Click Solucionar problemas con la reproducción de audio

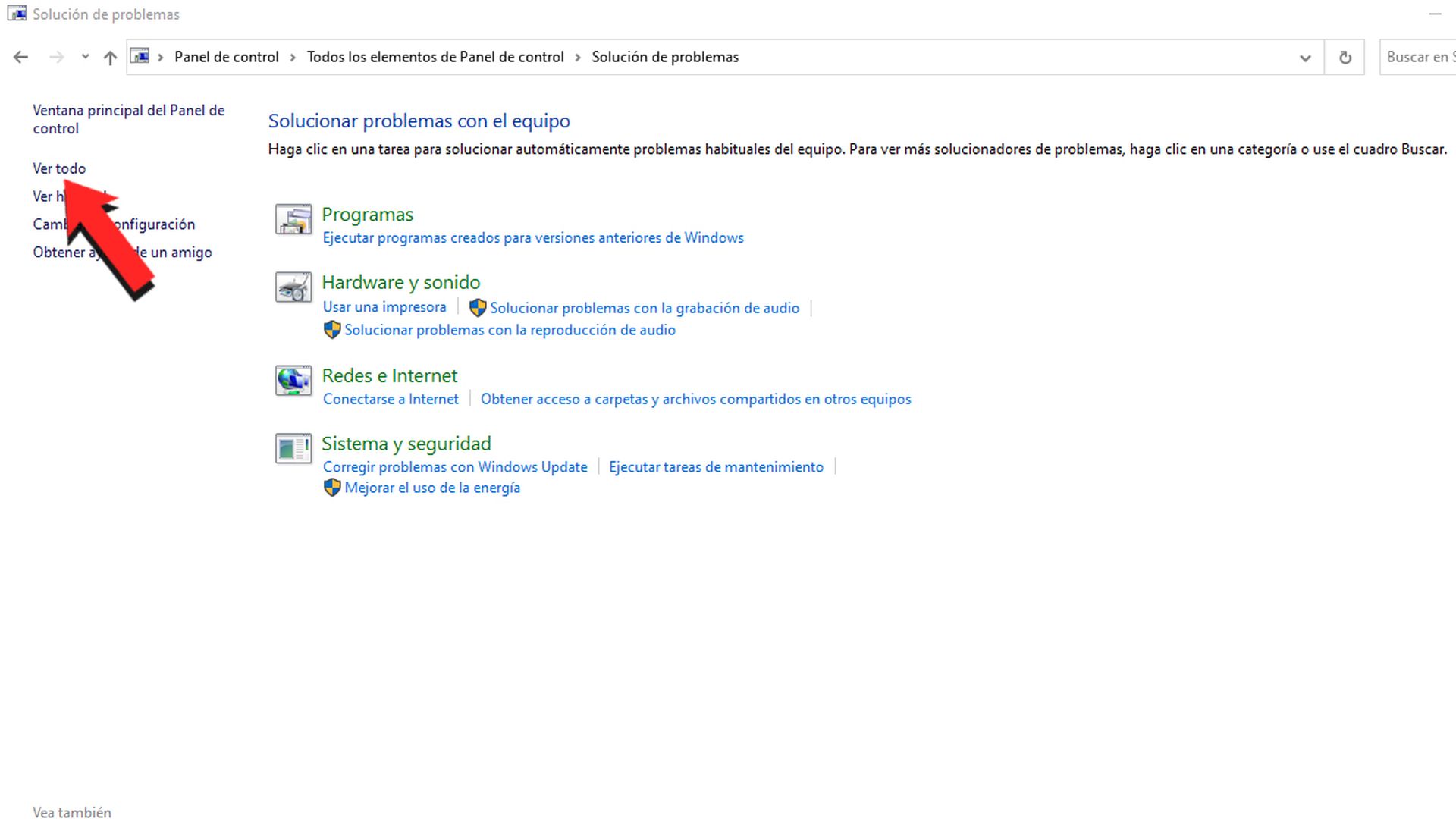(510, 330)
